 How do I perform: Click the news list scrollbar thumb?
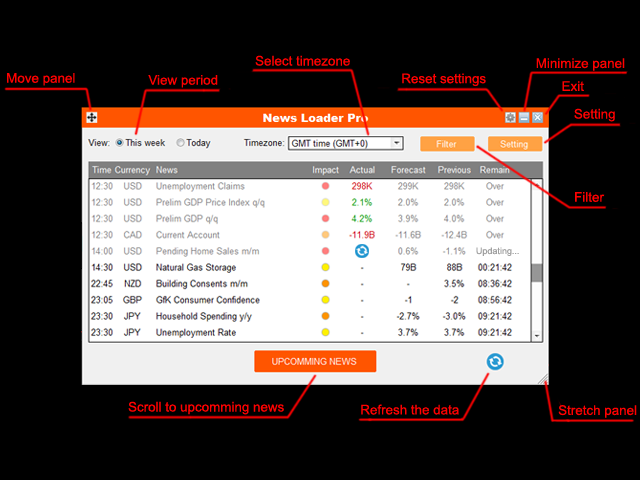click(x=537, y=273)
